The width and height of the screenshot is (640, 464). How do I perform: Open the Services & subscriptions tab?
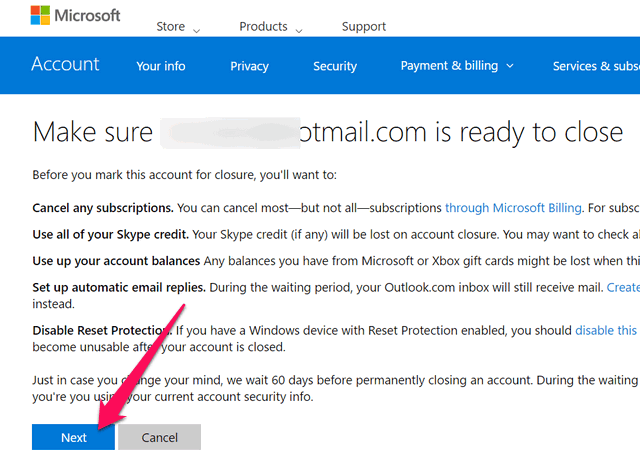596,66
